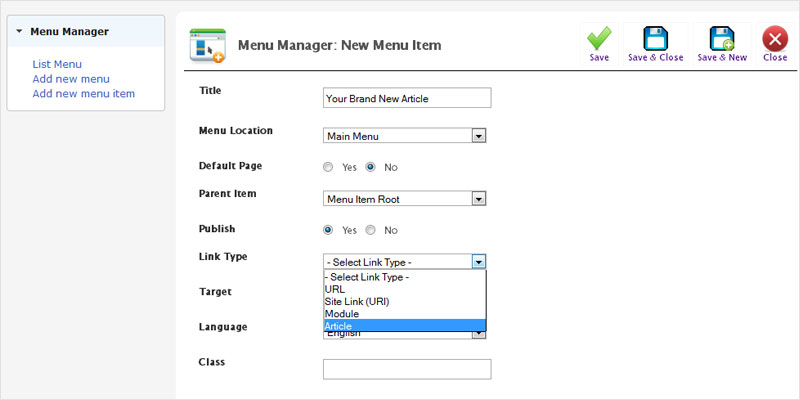
Task: Choose Module from the link type list
Action: [x=405, y=314]
